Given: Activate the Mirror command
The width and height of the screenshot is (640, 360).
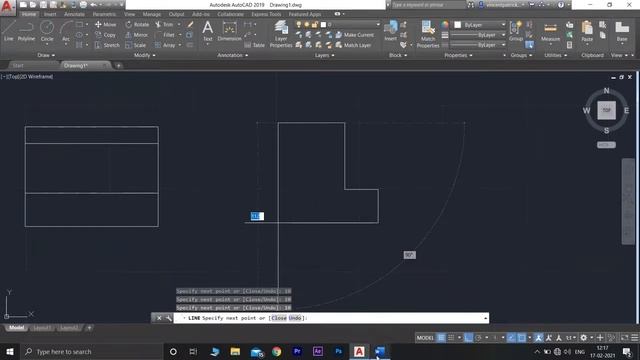Looking at the screenshot, I should [x=137, y=35].
